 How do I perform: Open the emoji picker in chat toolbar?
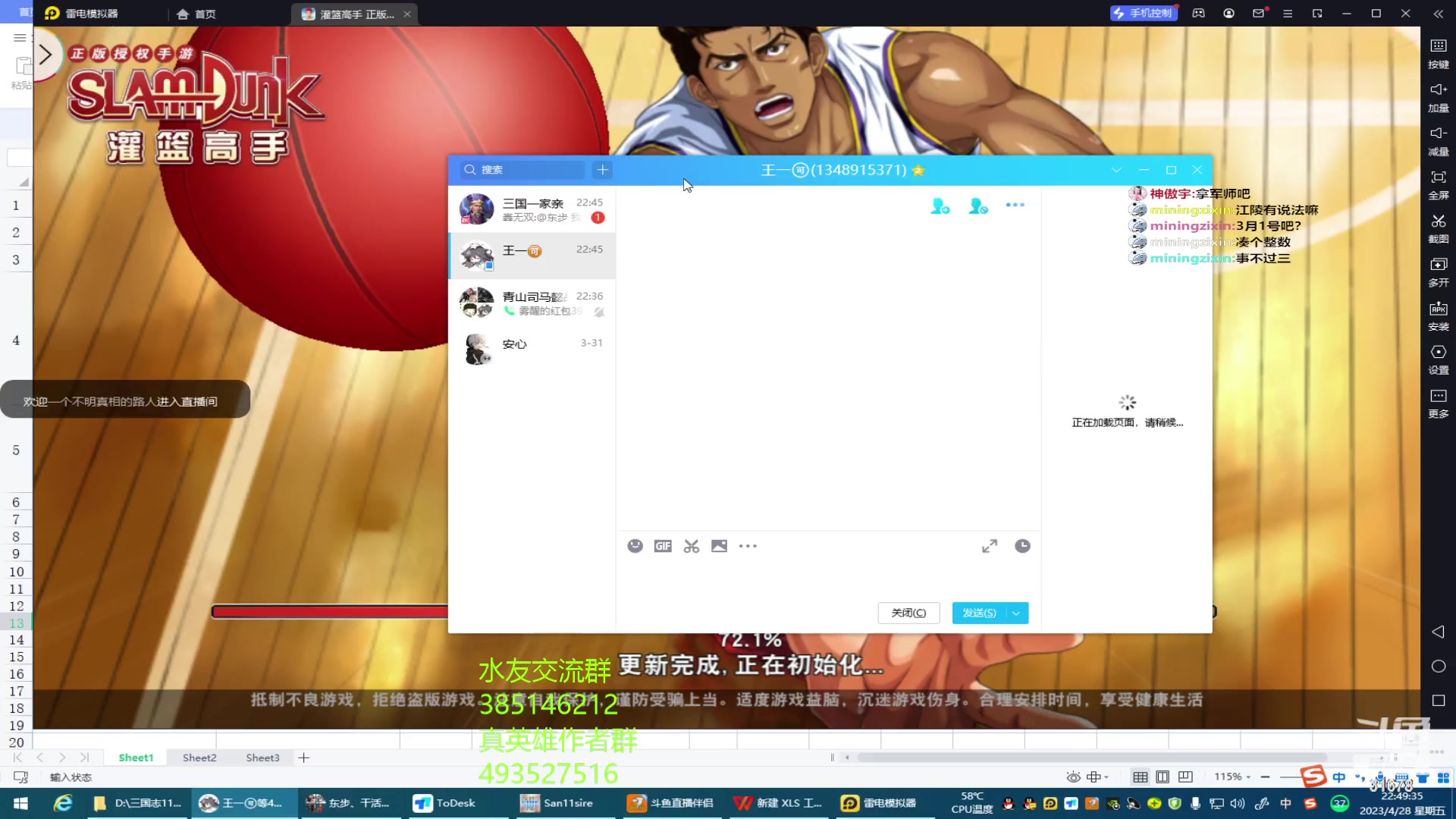635,546
